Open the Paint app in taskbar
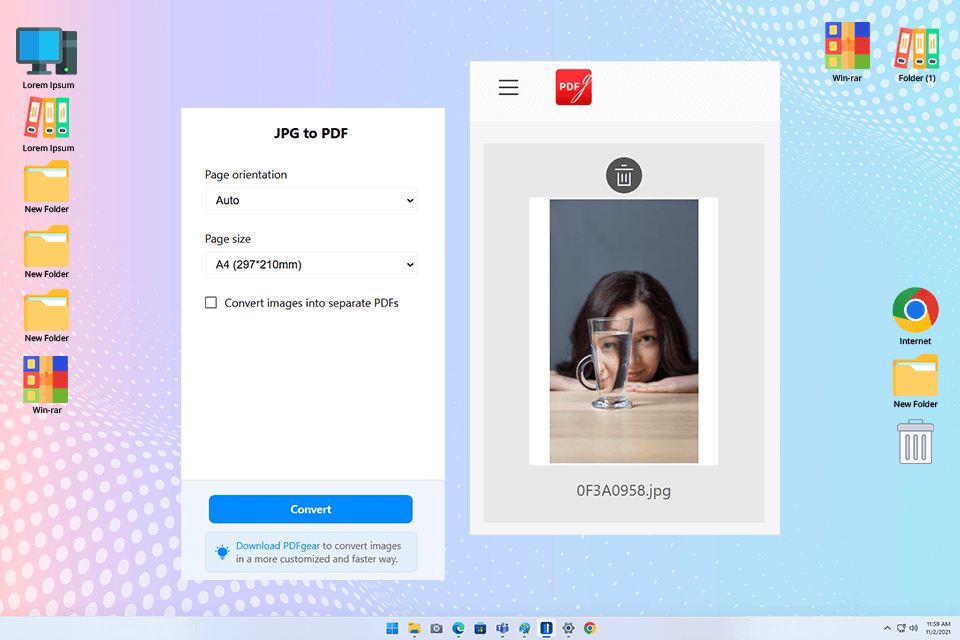This screenshot has height=640, width=960. tap(524, 628)
